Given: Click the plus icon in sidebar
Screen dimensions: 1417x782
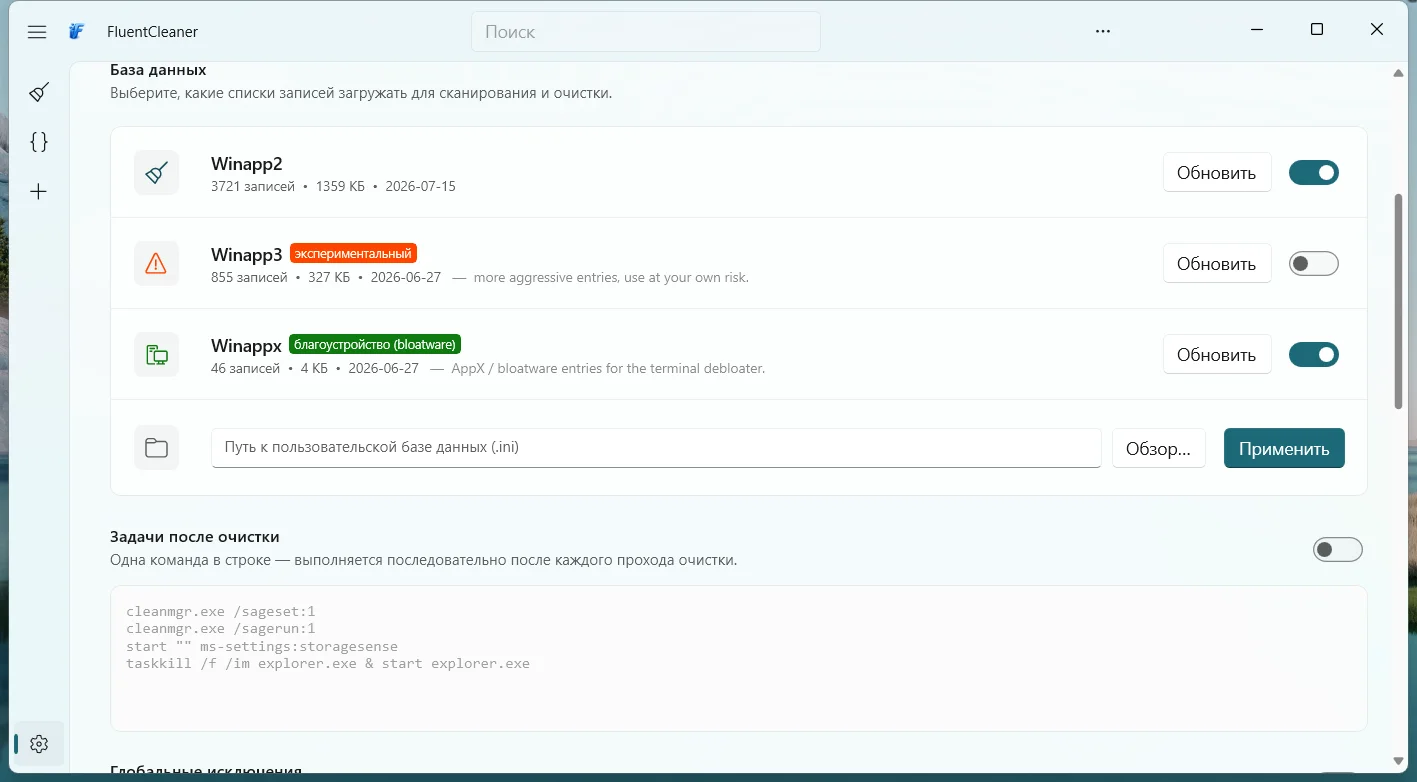Looking at the screenshot, I should click(x=39, y=191).
